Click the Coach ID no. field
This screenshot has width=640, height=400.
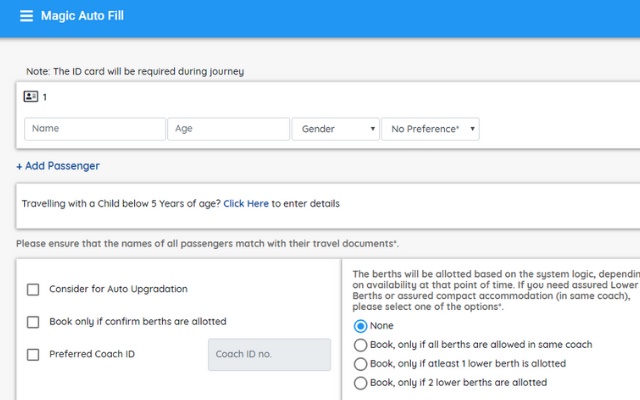pyautogui.click(x=269, y=354)
